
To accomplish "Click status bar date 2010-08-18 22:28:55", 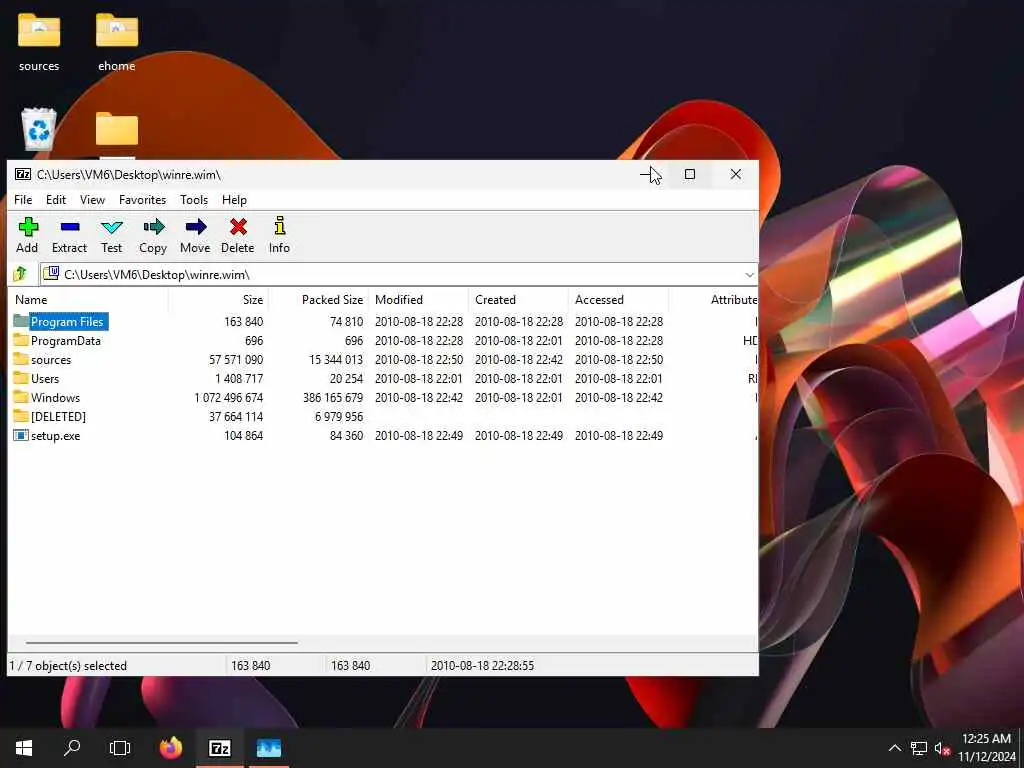I will click(482, 665).
